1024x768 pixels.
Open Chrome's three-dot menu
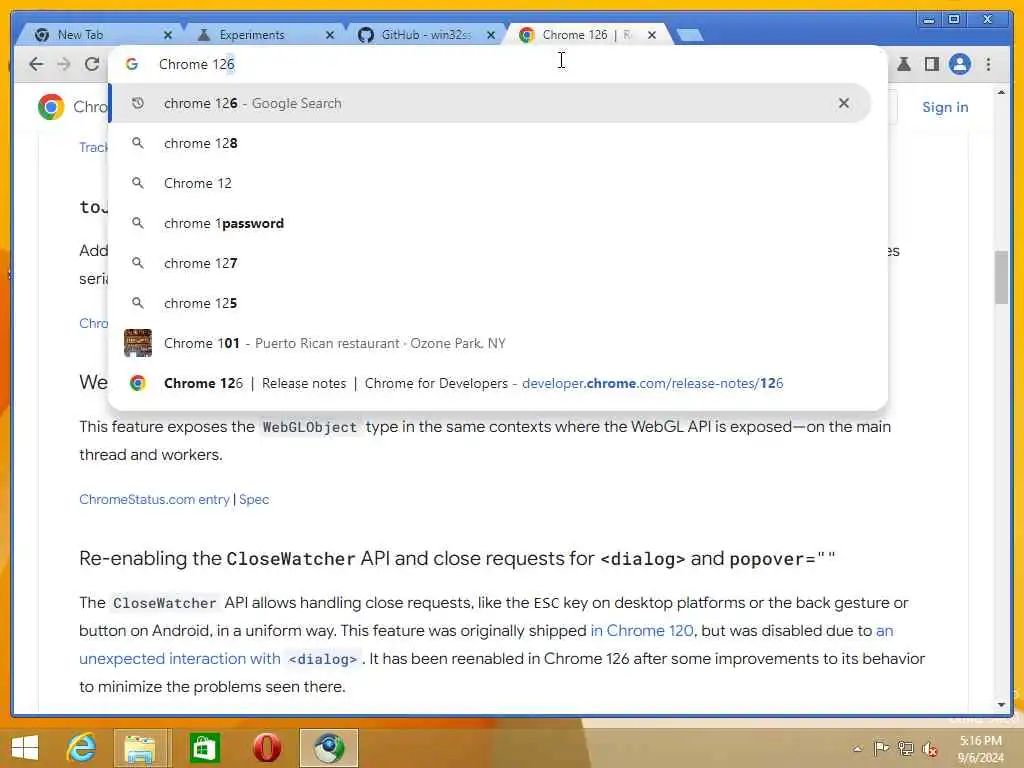click(x=988, y=64)
